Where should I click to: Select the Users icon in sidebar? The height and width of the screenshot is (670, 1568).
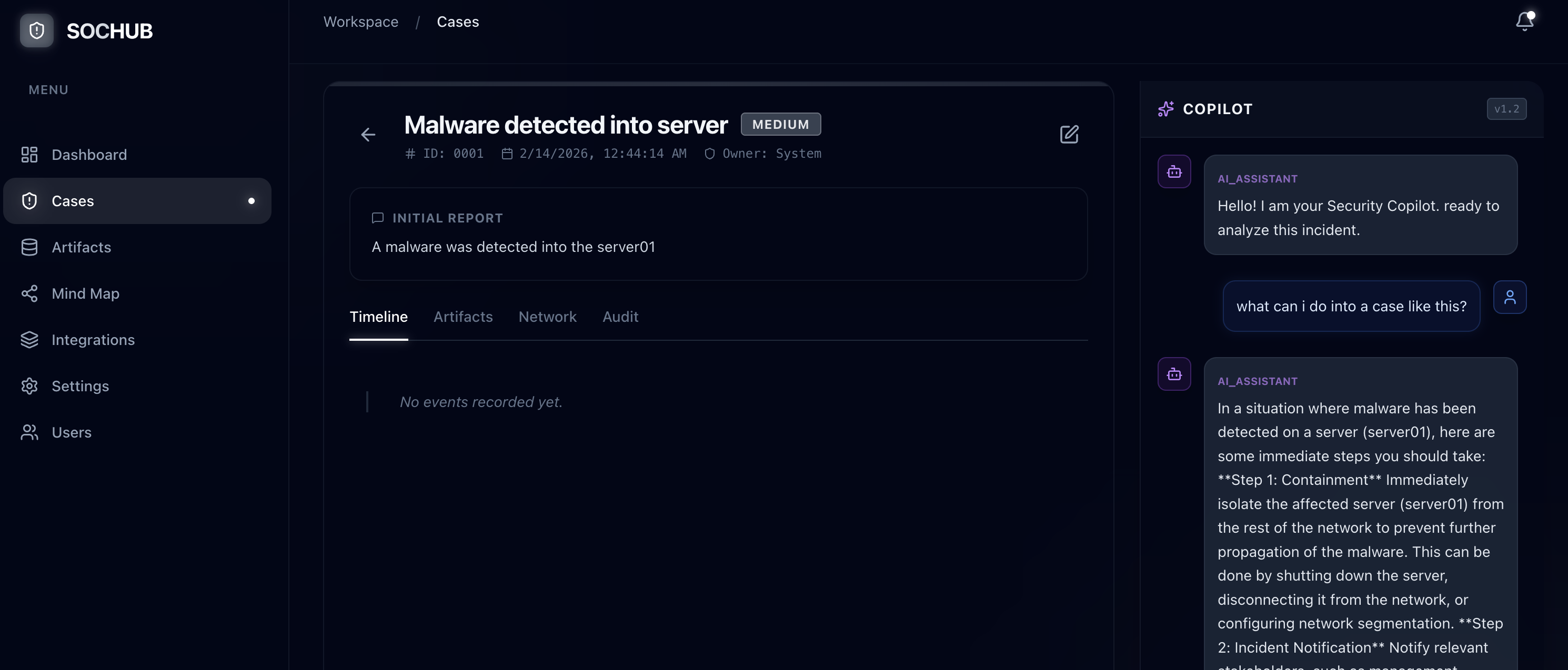[29, 432]
